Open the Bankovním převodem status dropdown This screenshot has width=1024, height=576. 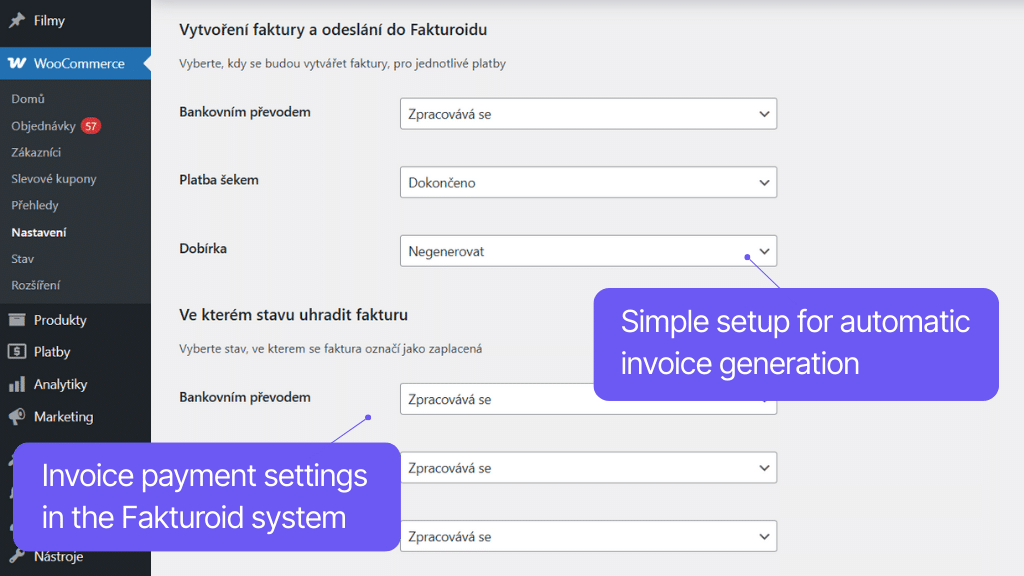(588, 113)
